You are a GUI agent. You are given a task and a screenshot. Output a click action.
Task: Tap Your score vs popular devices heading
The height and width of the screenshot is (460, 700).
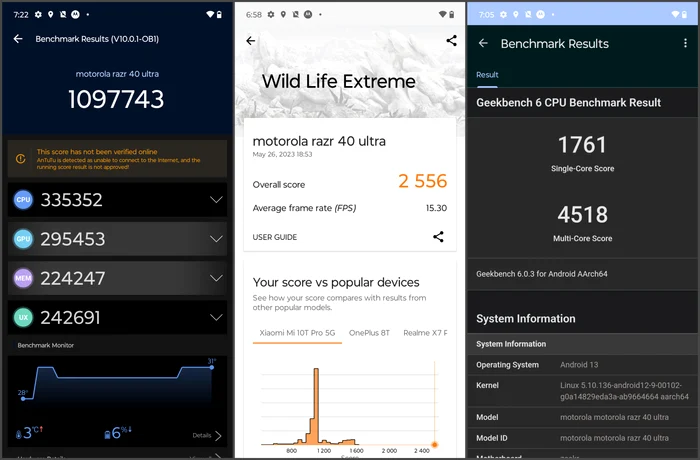coord(336,282)
